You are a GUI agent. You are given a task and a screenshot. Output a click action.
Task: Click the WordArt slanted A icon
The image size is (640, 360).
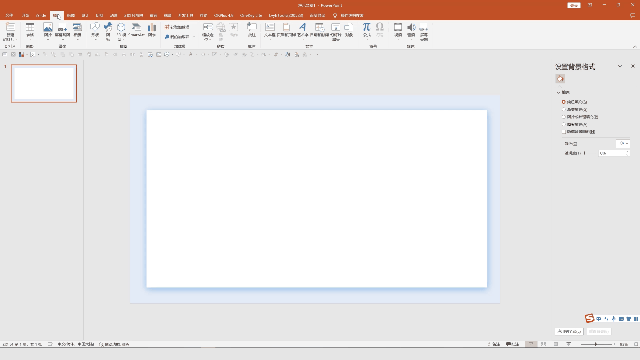tap(302, 30)
